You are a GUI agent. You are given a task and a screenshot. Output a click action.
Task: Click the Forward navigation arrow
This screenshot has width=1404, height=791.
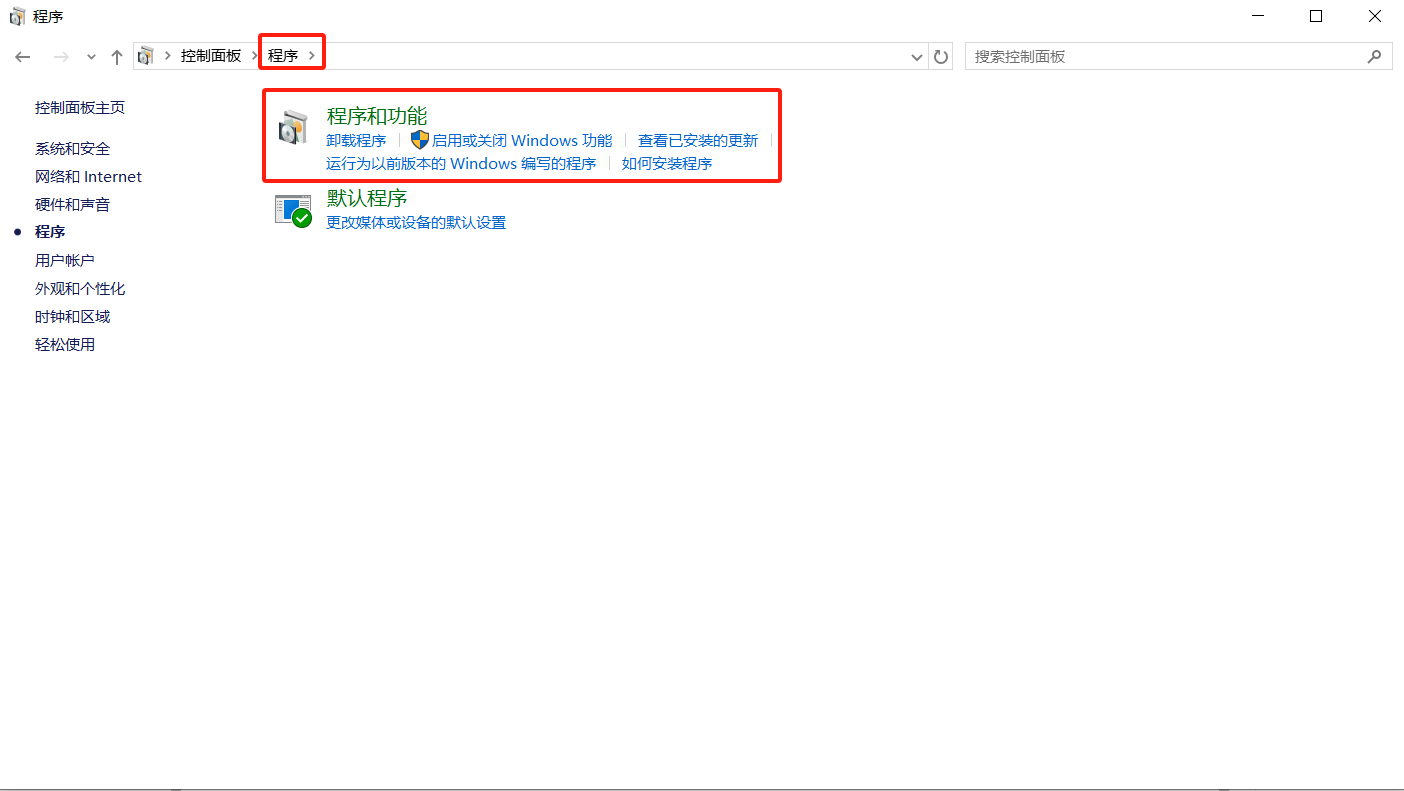coord(61,57)
